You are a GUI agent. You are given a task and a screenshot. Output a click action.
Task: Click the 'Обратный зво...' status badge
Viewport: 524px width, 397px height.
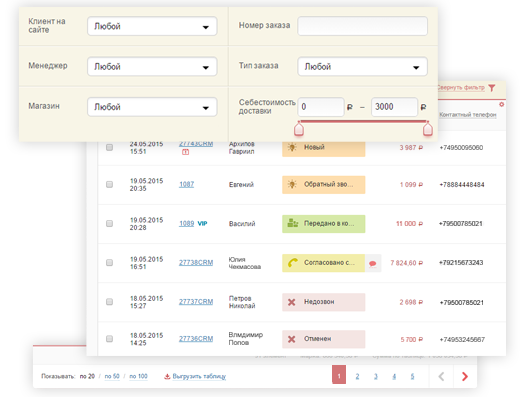[323, 185]
